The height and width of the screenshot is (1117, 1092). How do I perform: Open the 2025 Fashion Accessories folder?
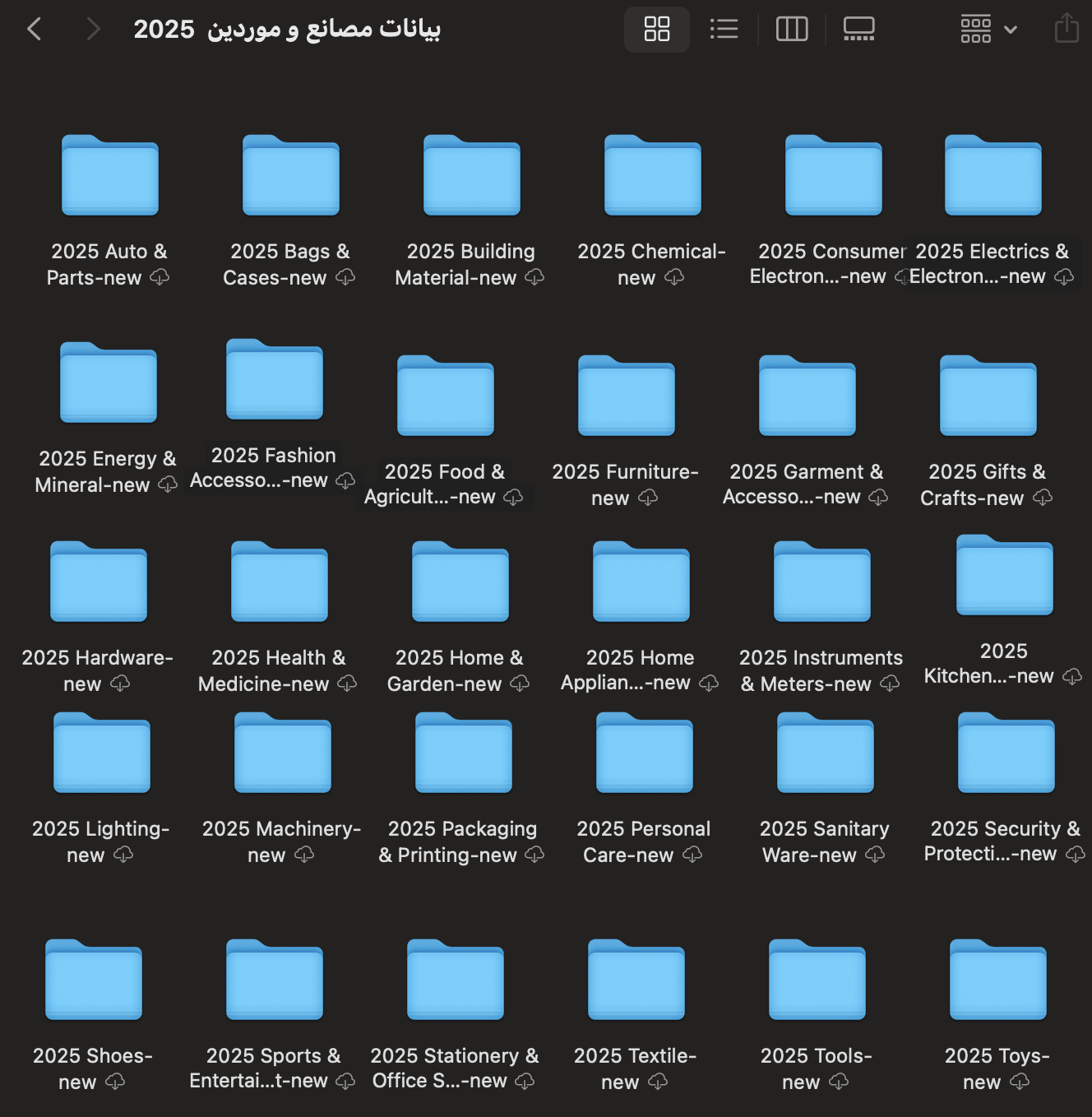coord(275,379)
